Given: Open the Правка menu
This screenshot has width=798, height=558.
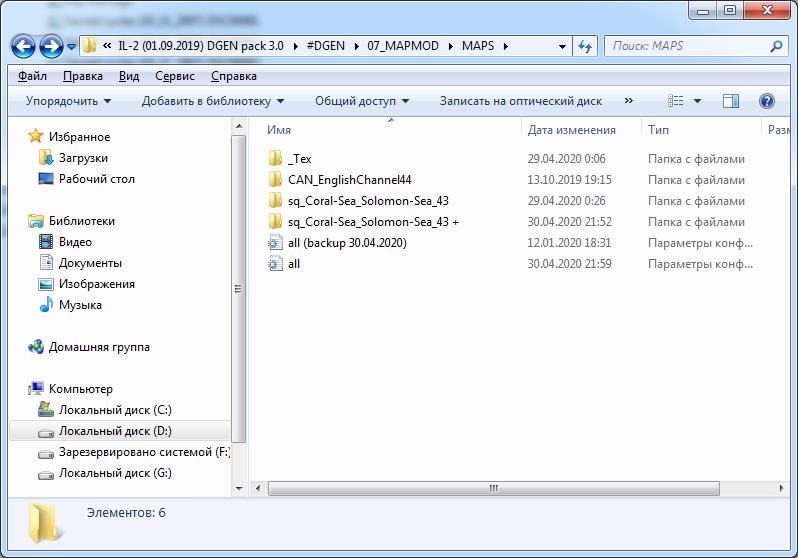Looking at the screenshot, I should tap(82, 76).
